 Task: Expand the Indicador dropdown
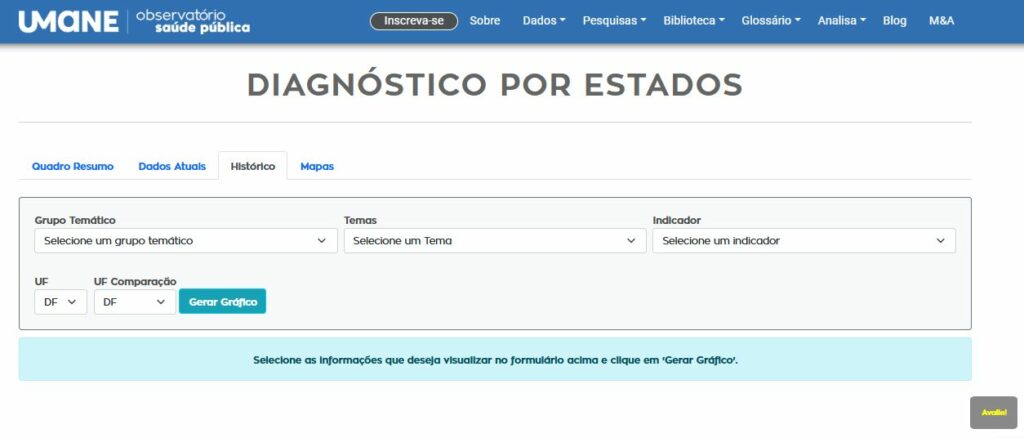(x=803, y=241)
